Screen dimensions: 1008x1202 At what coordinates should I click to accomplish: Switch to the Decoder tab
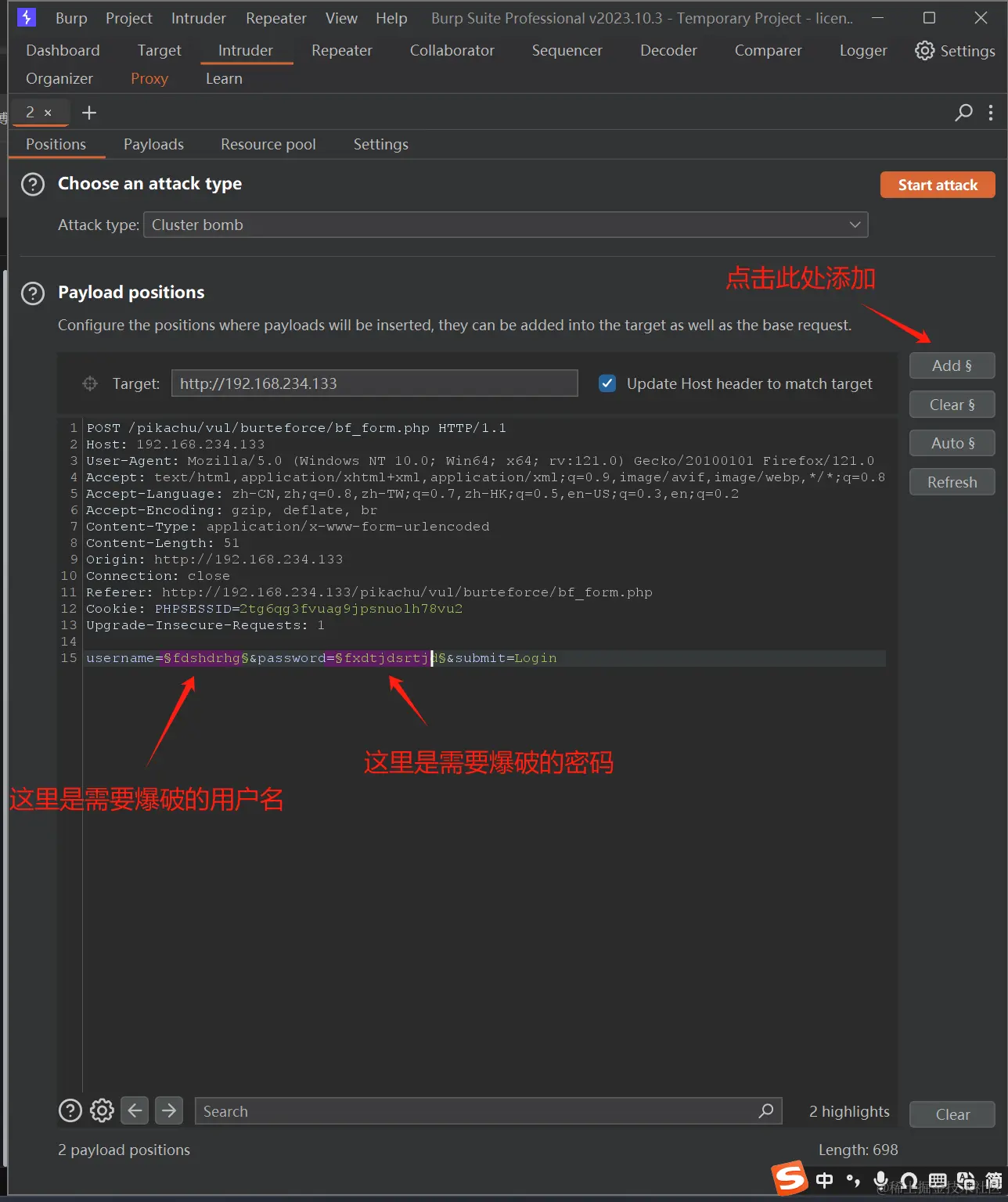(668, 51)
